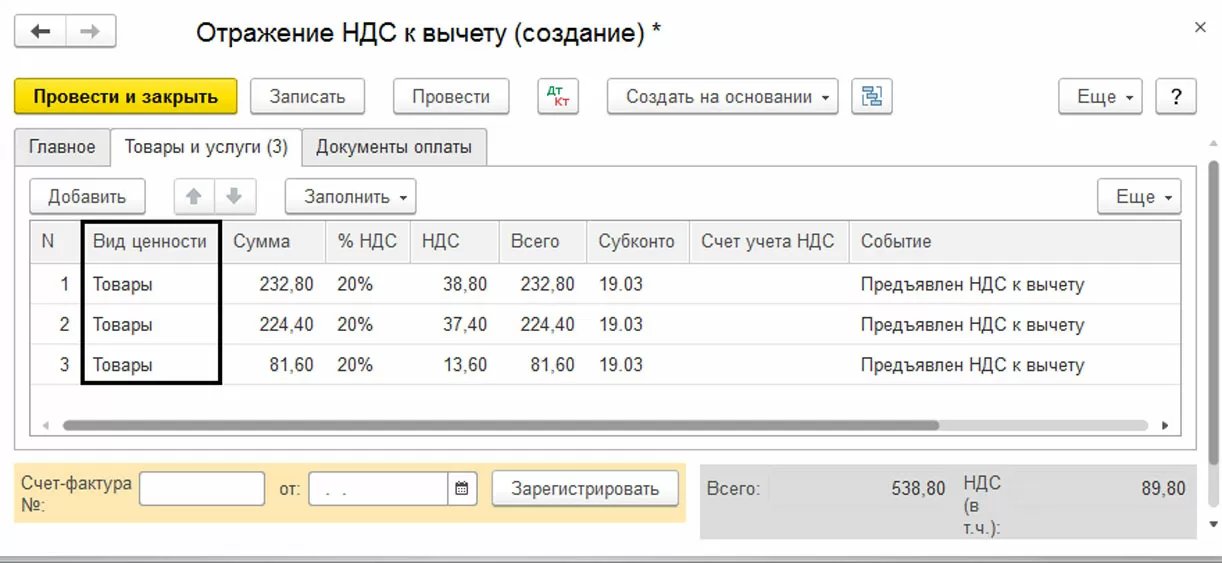Image resolution: width=1222 pixels, height=563 pixels.
Task: Open calendar picker for invoice date
Action: [x=461, y=489]
